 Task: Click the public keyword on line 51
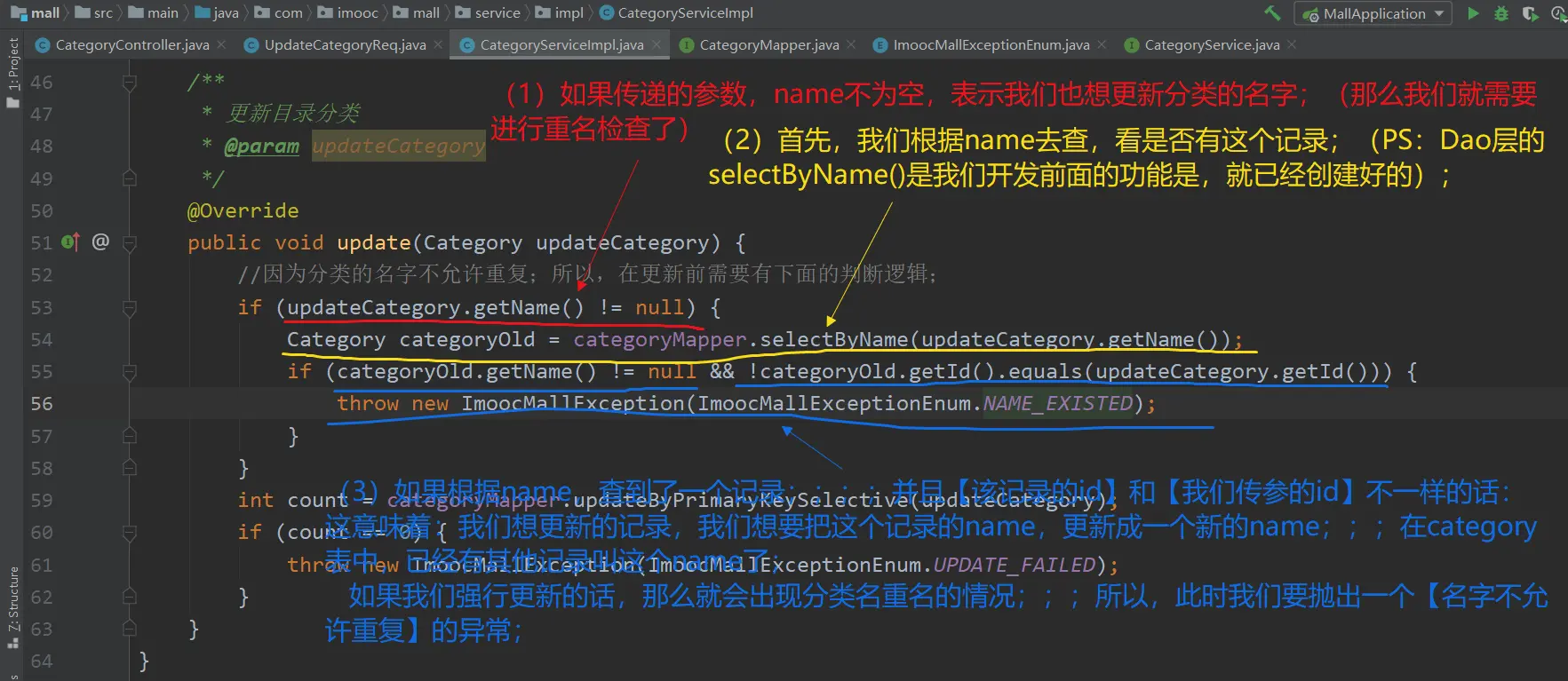coord(225,242)
